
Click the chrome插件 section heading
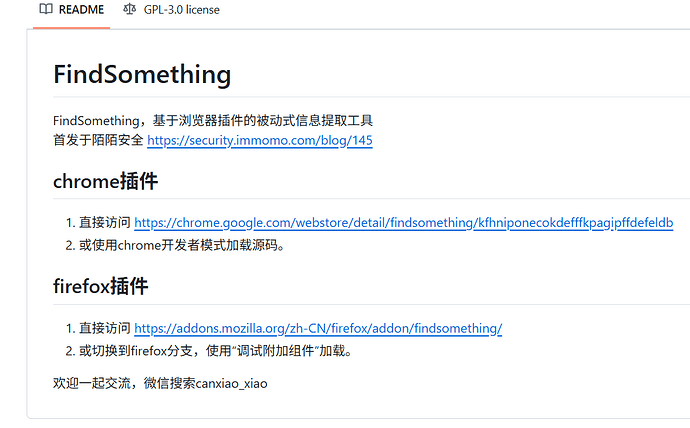[105, 181]
